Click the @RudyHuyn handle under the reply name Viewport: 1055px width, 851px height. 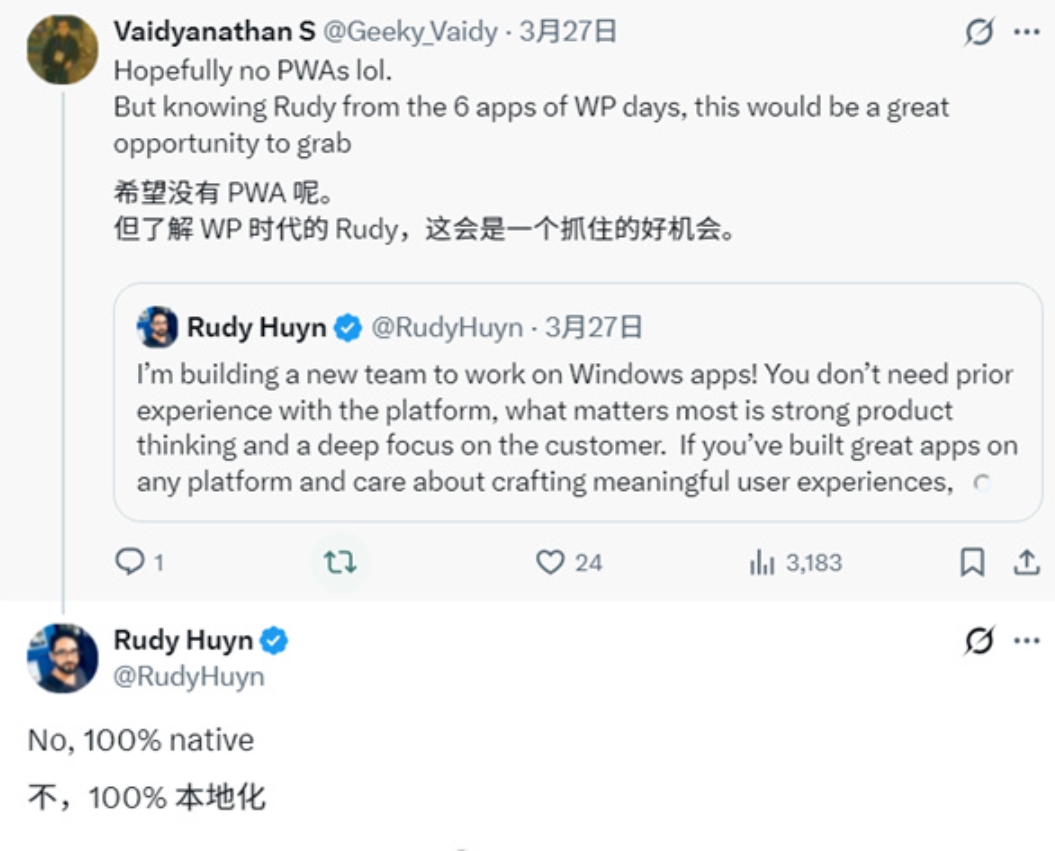point(189,677)
